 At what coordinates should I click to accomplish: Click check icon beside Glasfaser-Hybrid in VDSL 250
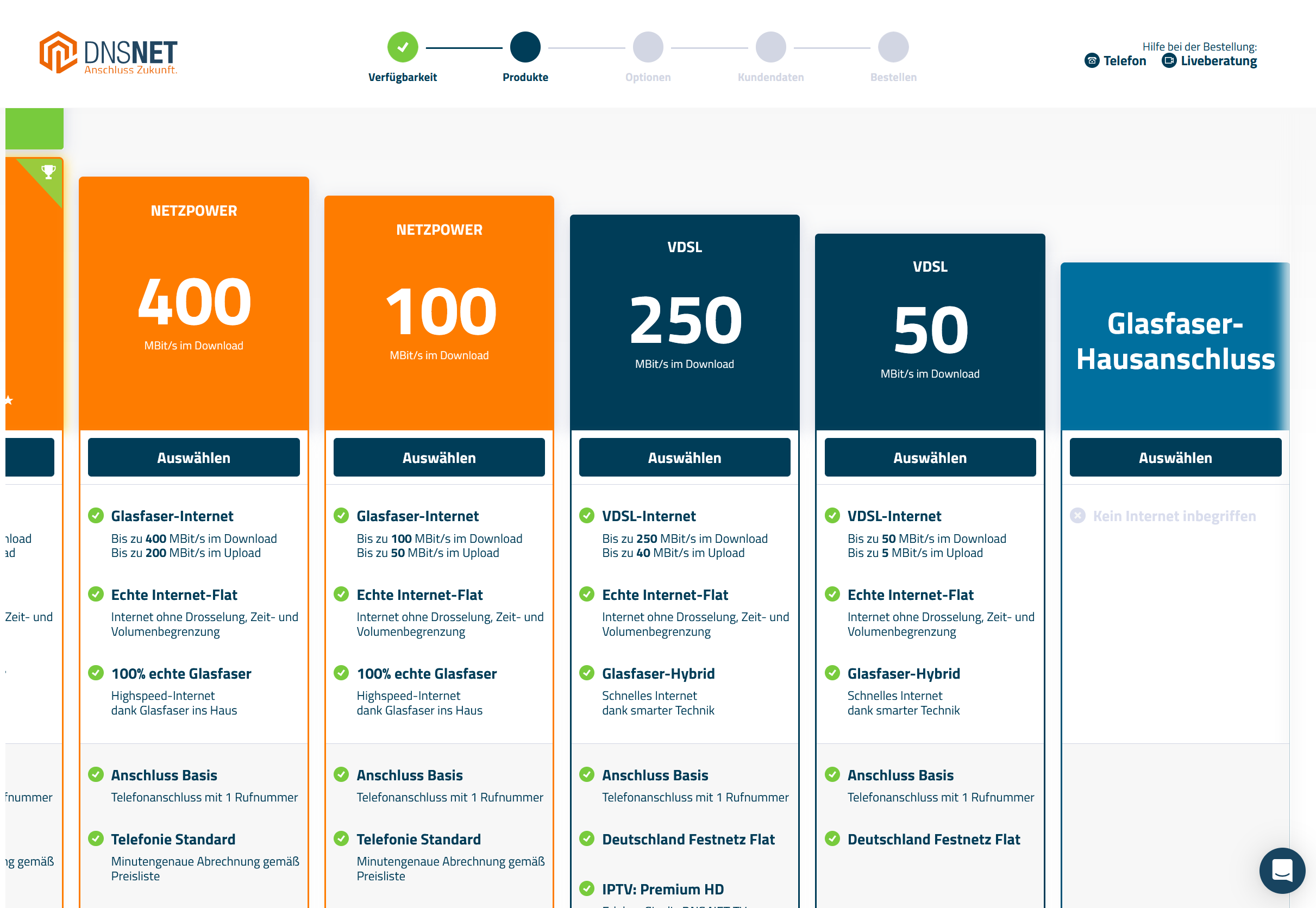pos(587,673)
